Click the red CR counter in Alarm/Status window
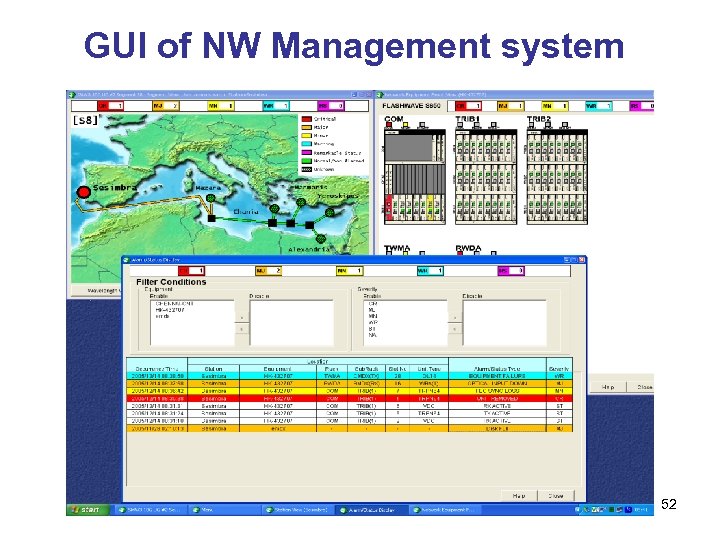 191,271
